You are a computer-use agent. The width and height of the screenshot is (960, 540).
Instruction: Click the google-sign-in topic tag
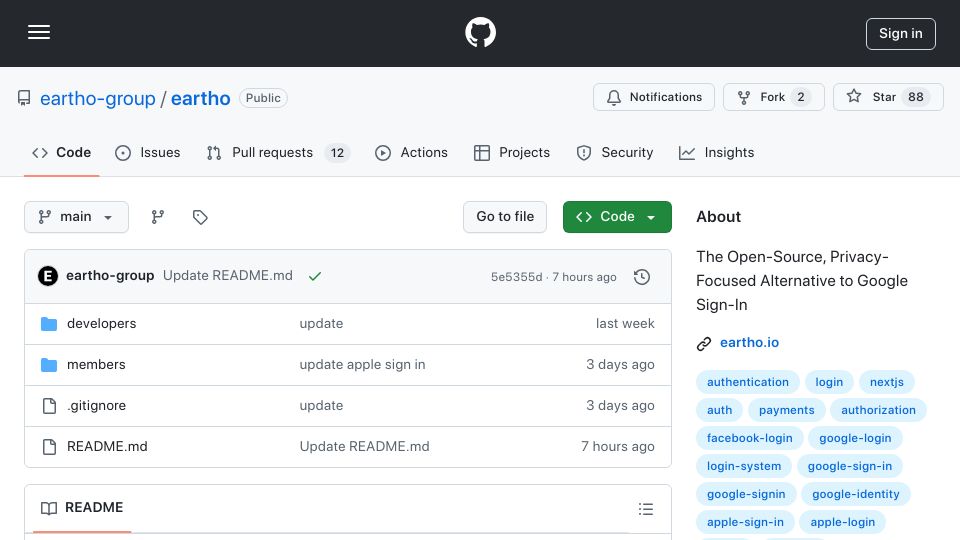(850, 467)
